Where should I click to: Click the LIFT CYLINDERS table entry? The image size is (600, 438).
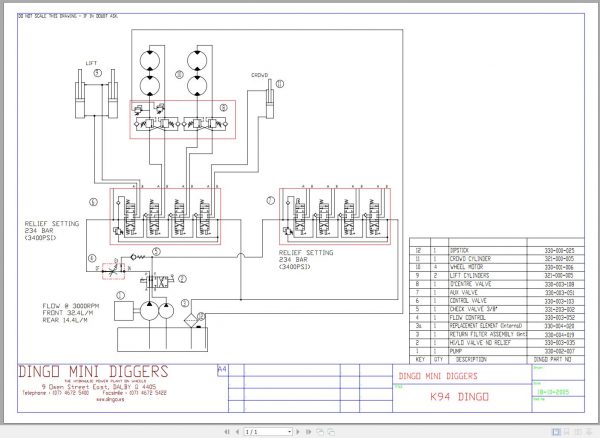point(469,275)
